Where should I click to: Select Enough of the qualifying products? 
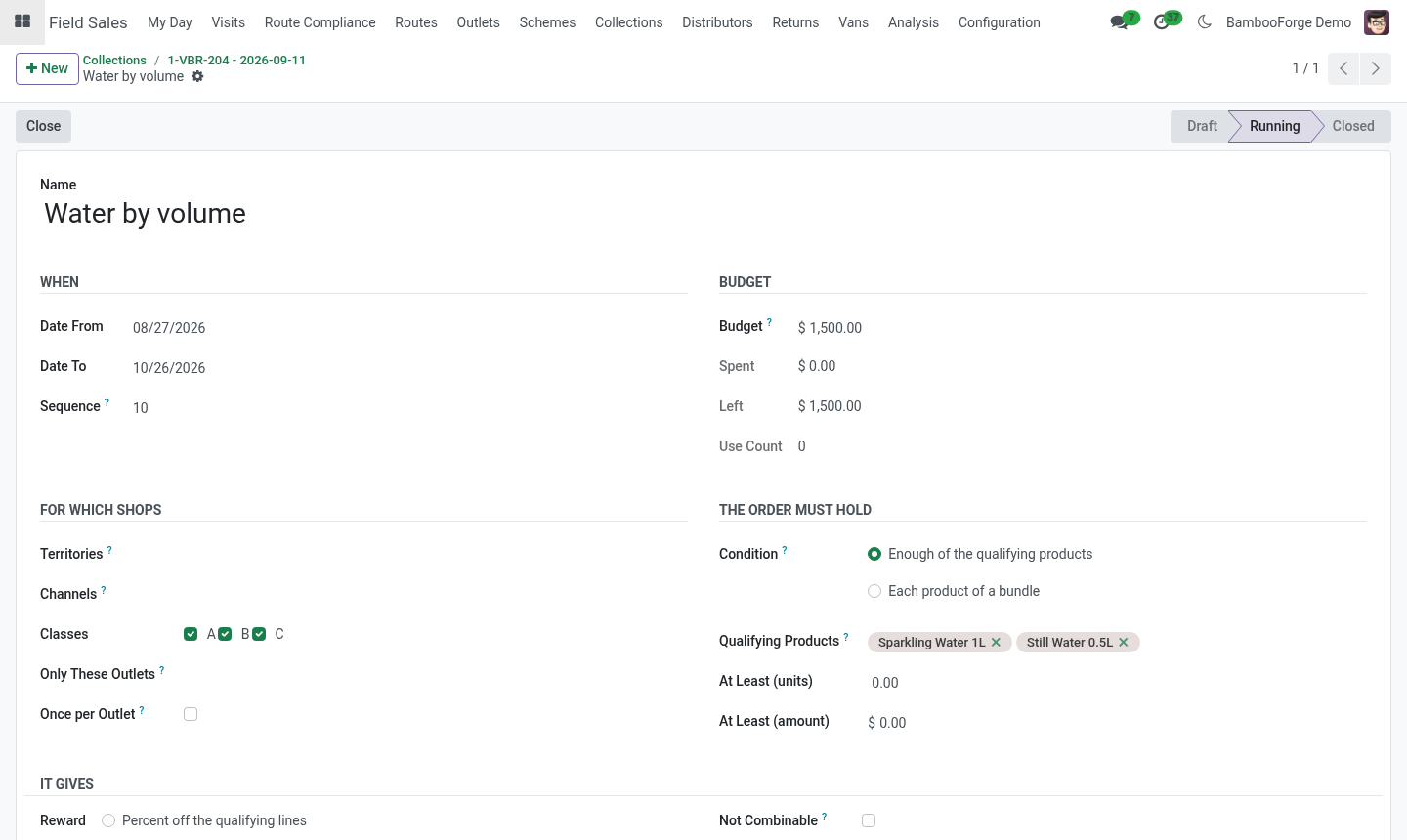874,554
